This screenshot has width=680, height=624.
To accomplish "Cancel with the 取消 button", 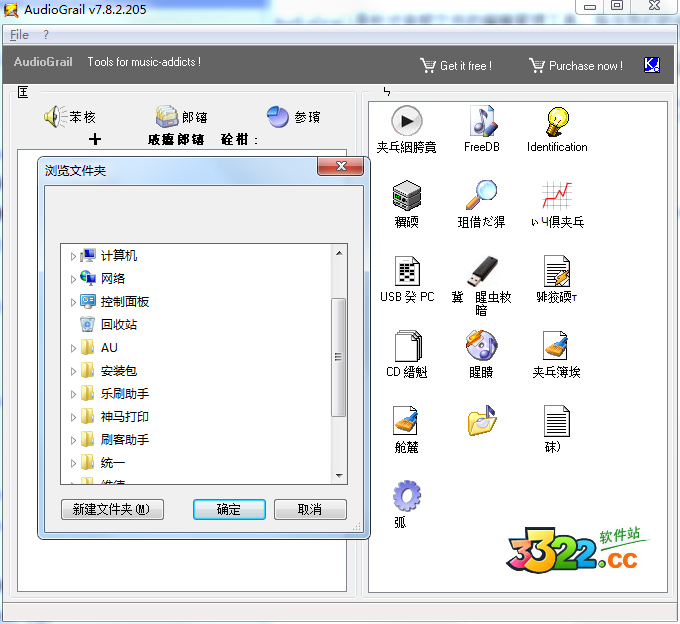I will (310, 509).
